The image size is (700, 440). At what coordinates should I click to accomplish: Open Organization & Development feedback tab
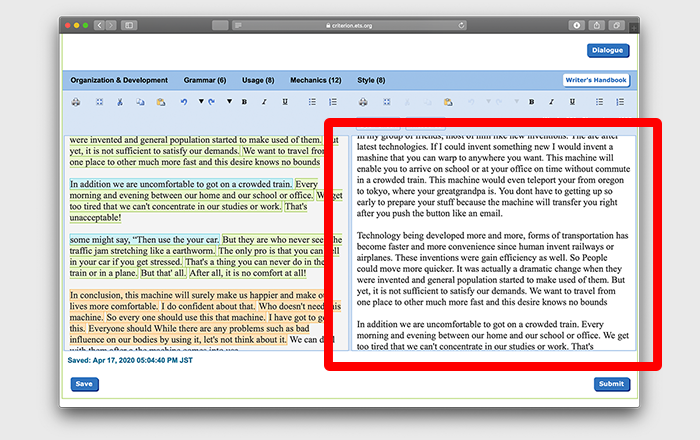pos(119,80)
